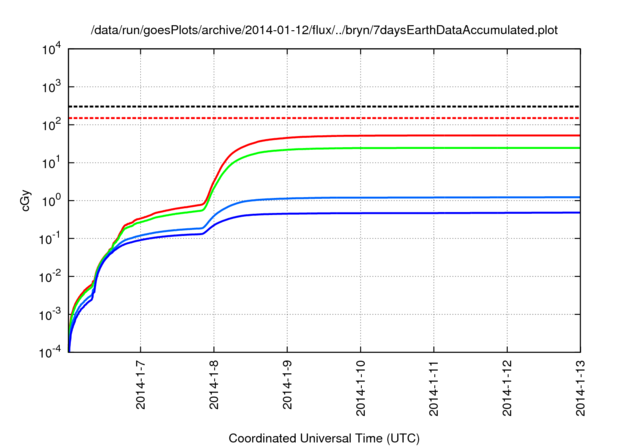The image size is (640, 448).
Task: Click the 10^-4 y-axis tick label
Action: click(x=50, y=352)
